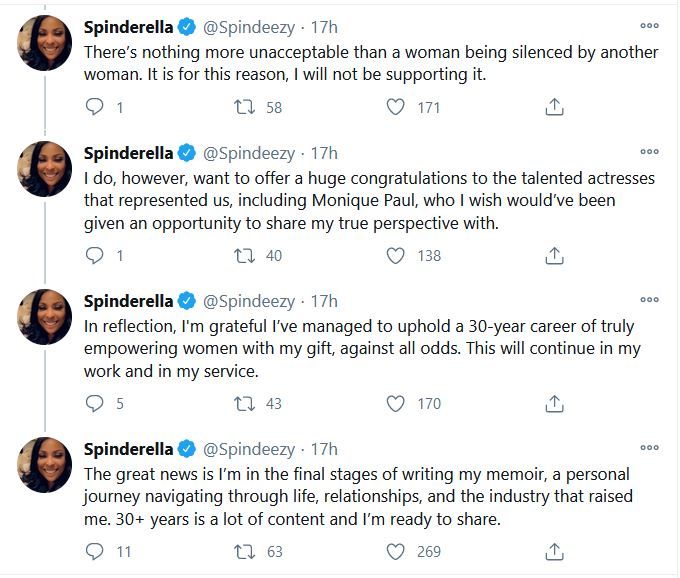Retweet the tweet with 58 retweets

click(245, 107)
